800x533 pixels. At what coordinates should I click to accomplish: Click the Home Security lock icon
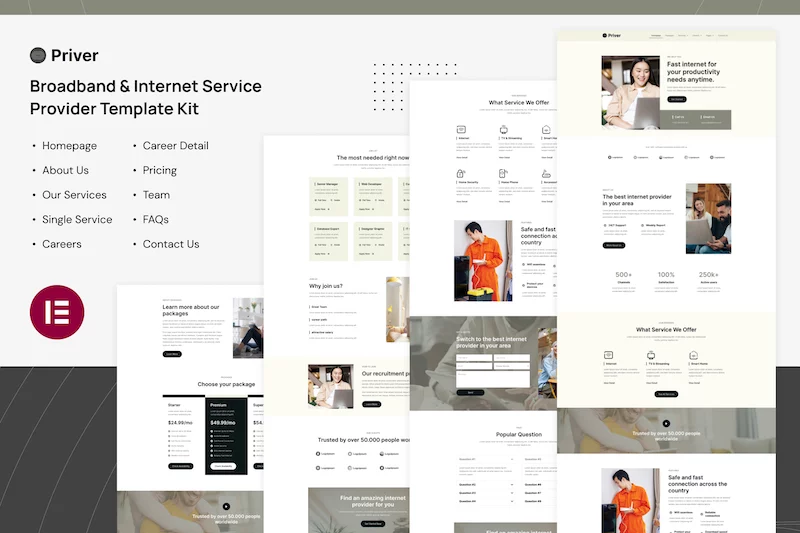coord(461,172)
